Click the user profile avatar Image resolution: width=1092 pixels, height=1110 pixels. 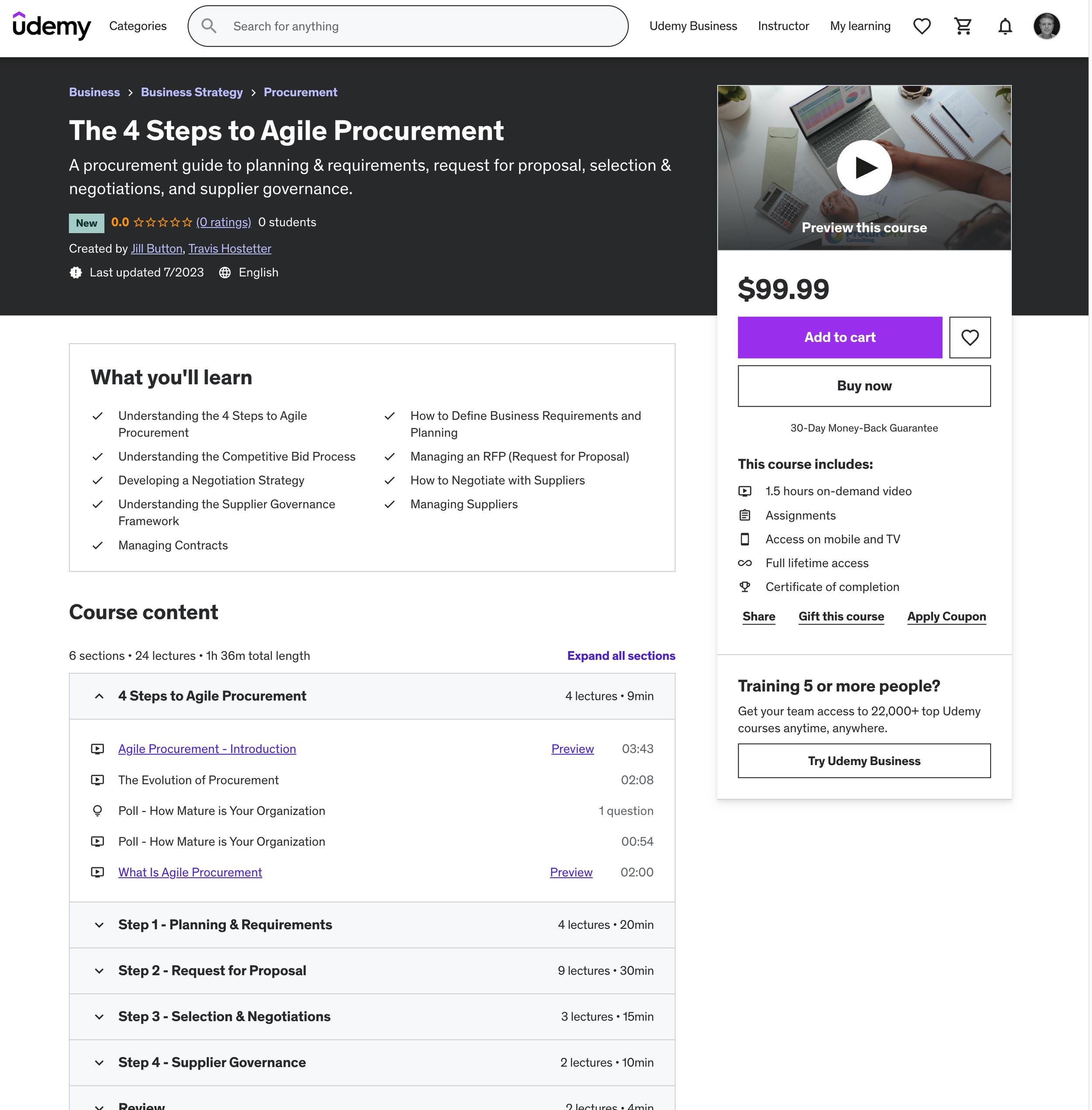pos(1046,26)
